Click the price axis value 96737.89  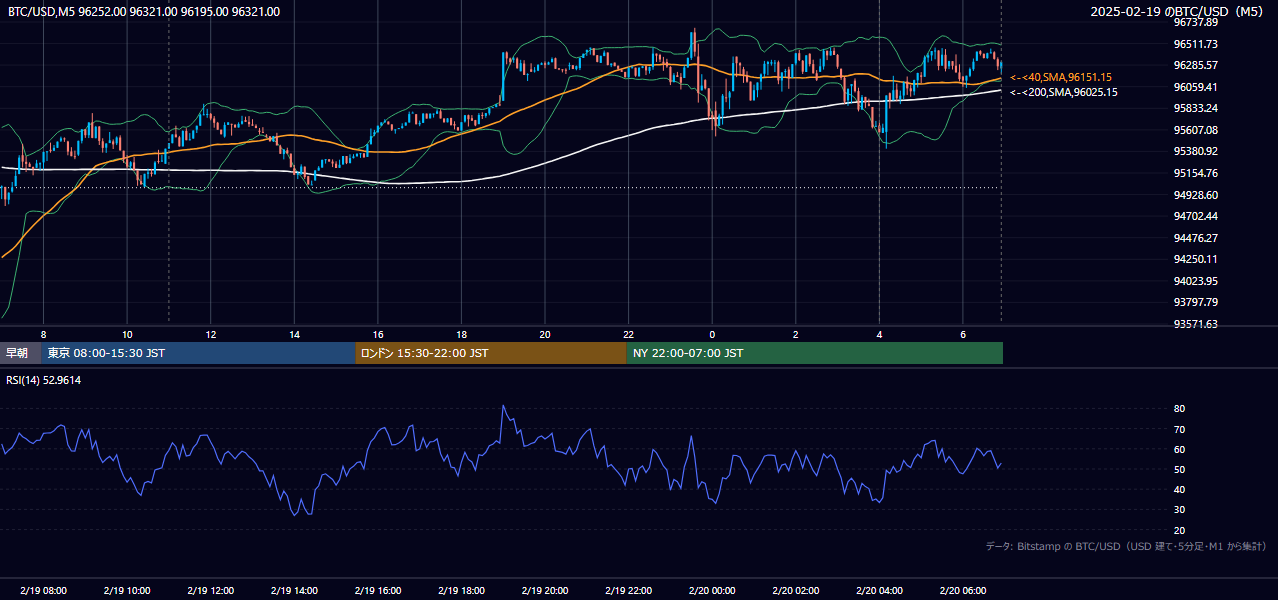[x=1195, y=22]
